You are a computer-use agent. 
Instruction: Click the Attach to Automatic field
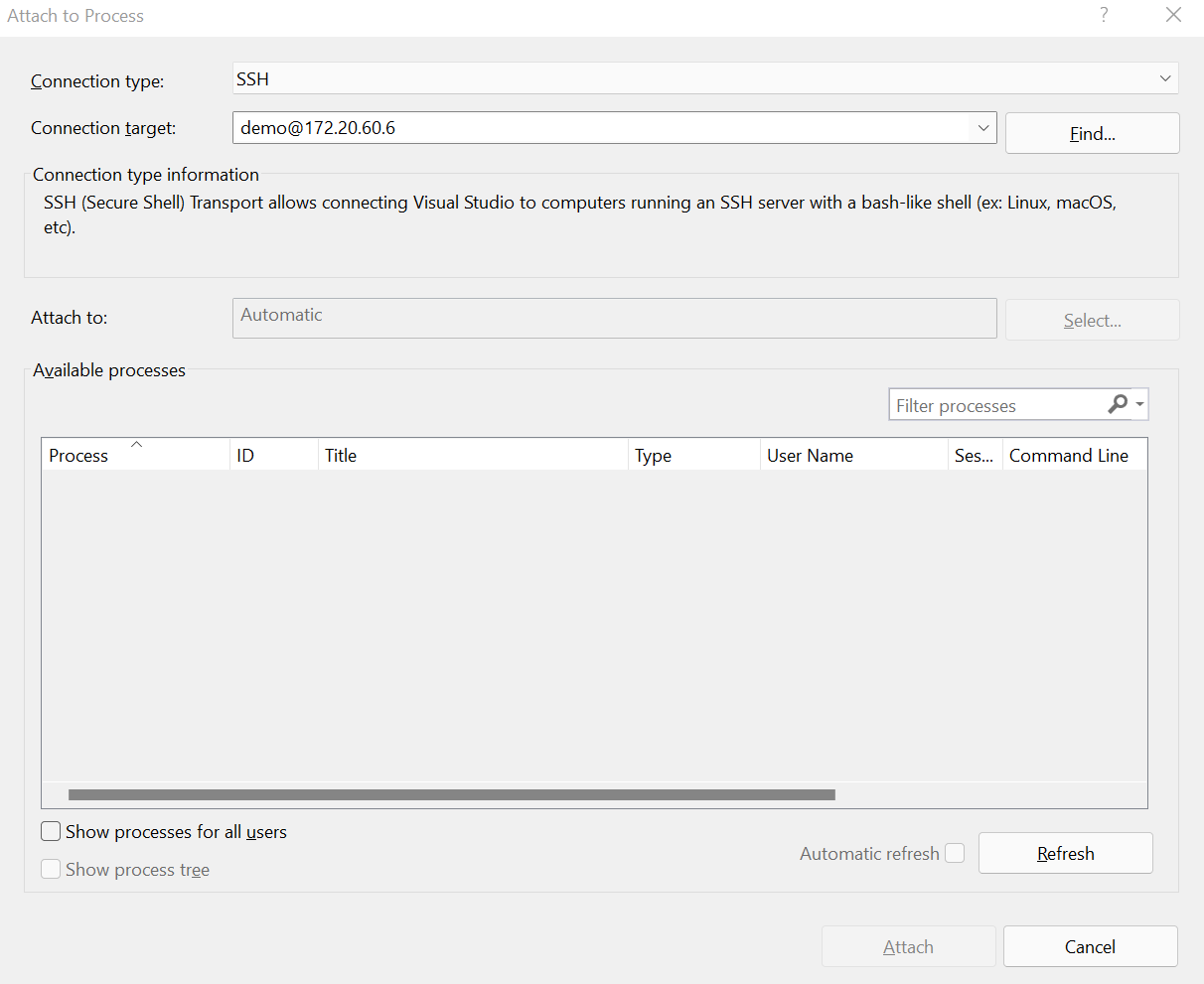point(614,318)
